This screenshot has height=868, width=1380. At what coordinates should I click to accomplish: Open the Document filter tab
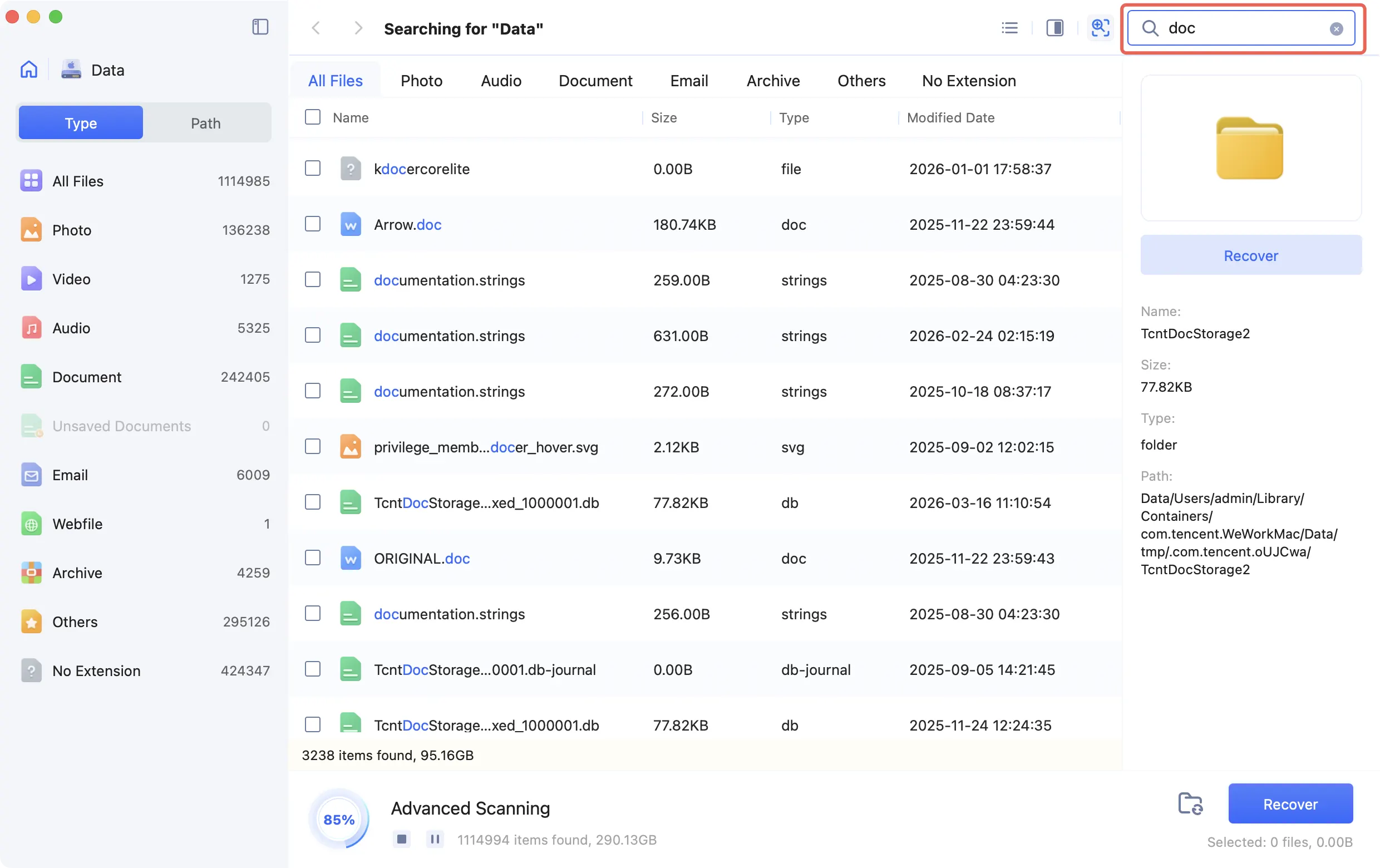click(x=595, y=80)
